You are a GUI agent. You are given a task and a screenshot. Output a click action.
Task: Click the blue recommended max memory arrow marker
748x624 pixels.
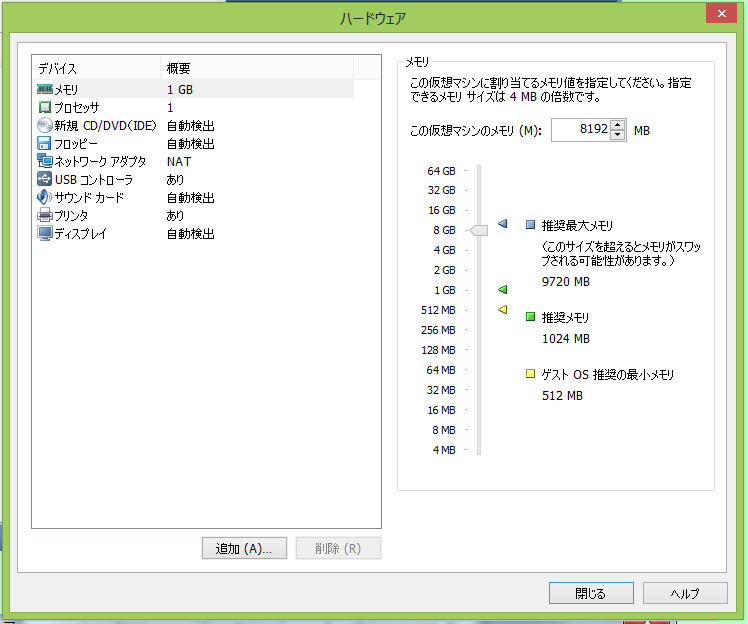(x=502, y=223)
